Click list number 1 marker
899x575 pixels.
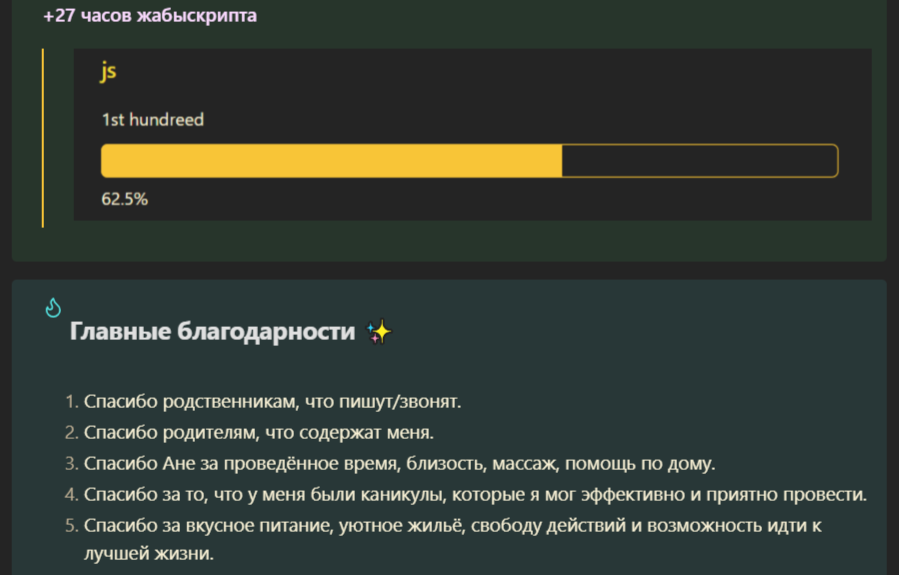pyautogui.click(x=71, y=402)
